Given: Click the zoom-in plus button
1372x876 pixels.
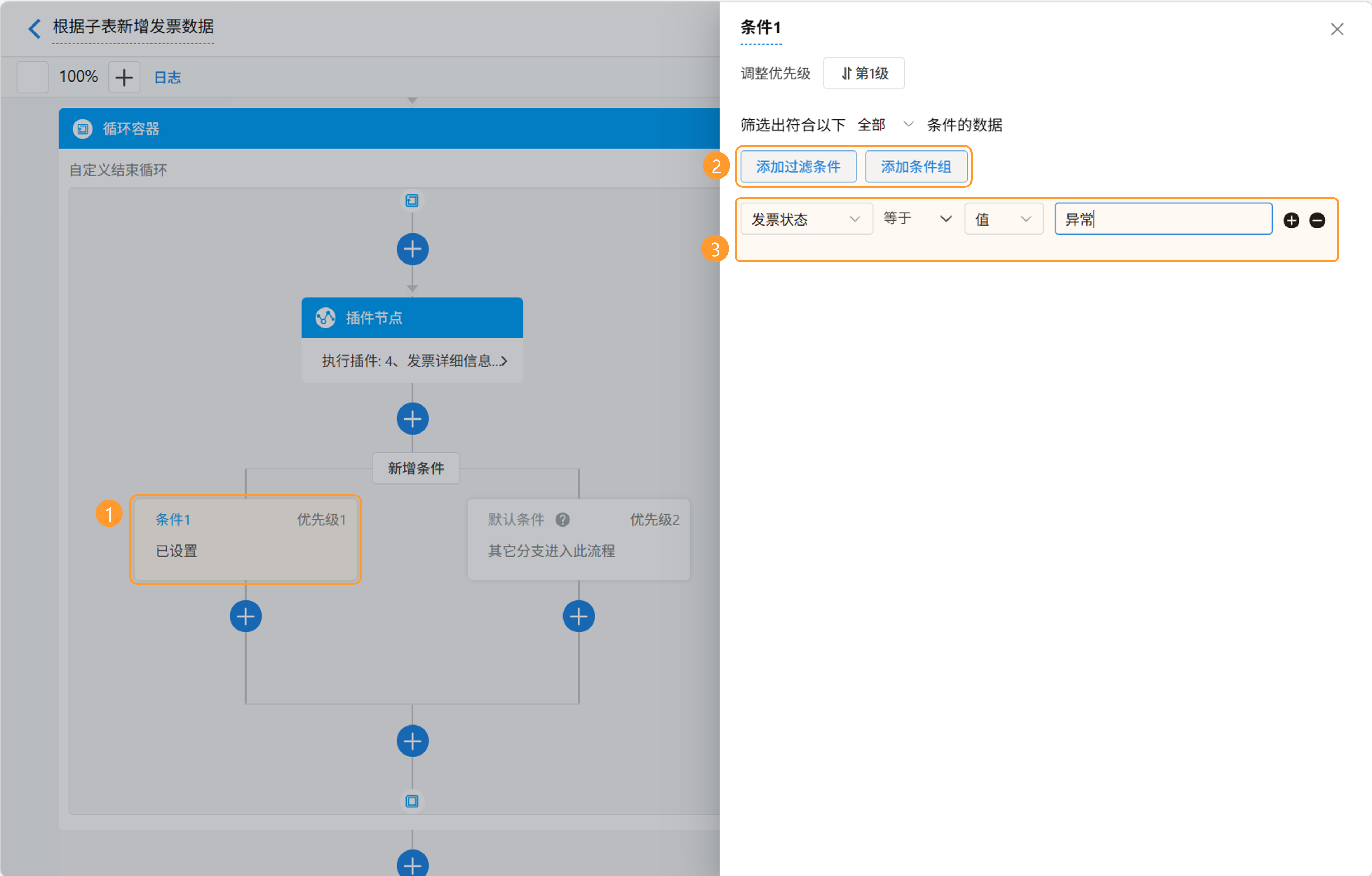Looking at the screenshot, I should coord(124,77).
